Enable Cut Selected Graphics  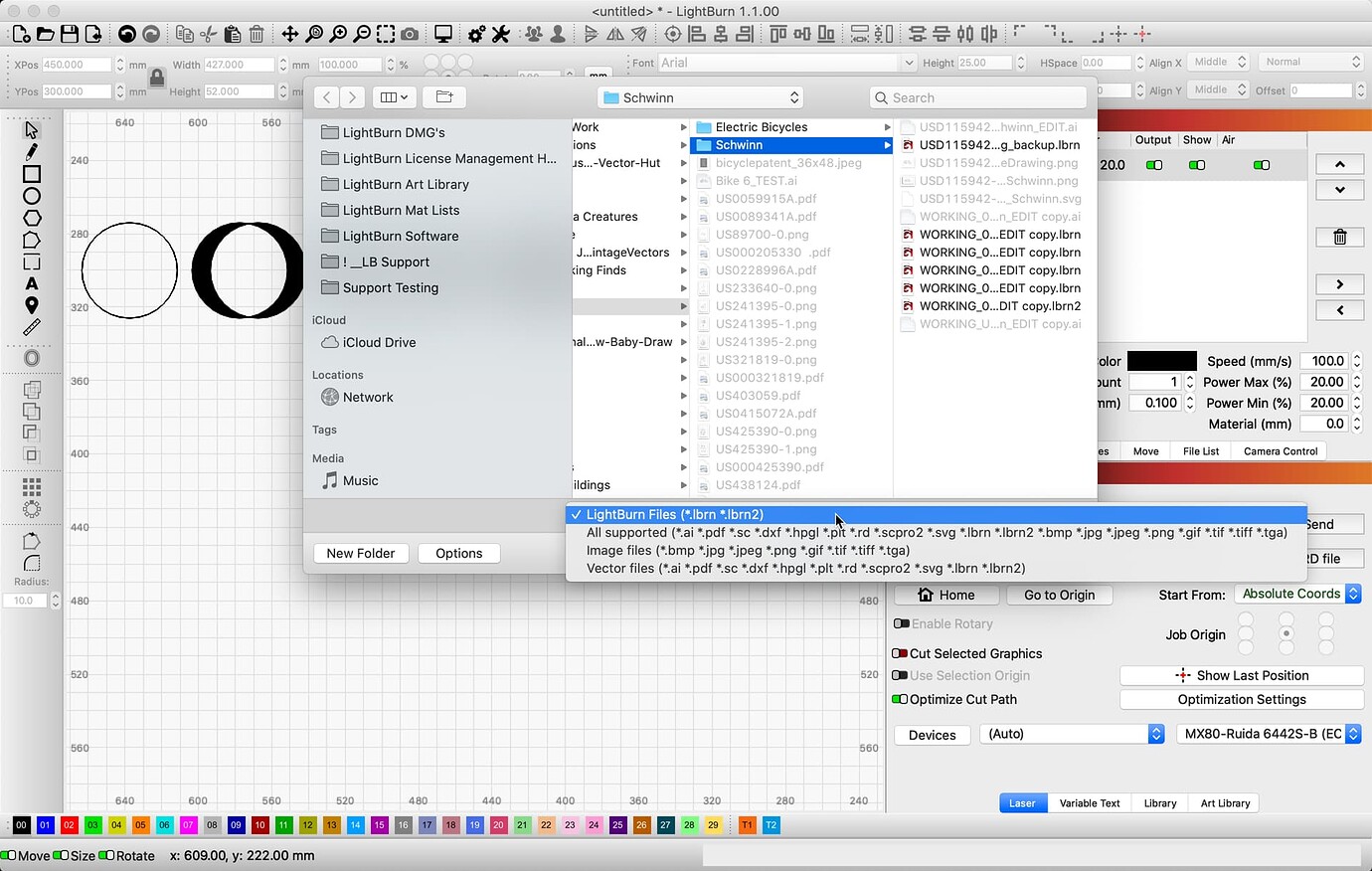(x=898, y=653)
